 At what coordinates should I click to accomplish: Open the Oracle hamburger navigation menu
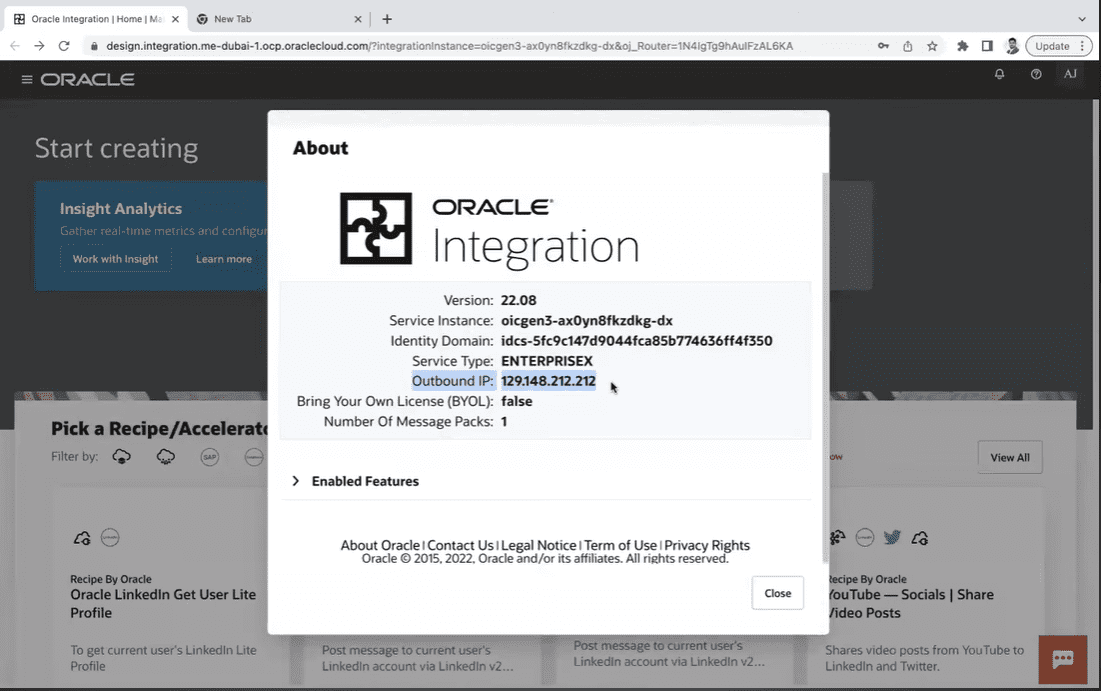tap(27, 79)
